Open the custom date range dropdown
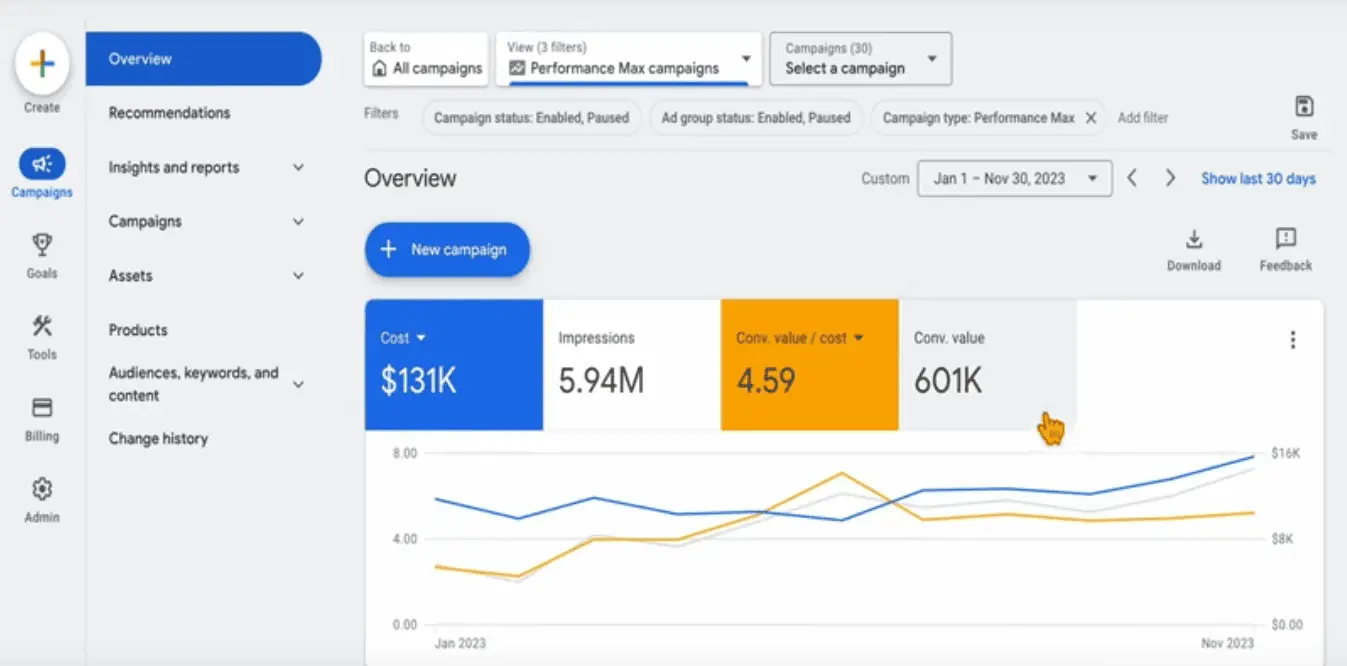Image resolution: width=1347 pixels, height=666 pixels. [1014, 179]
